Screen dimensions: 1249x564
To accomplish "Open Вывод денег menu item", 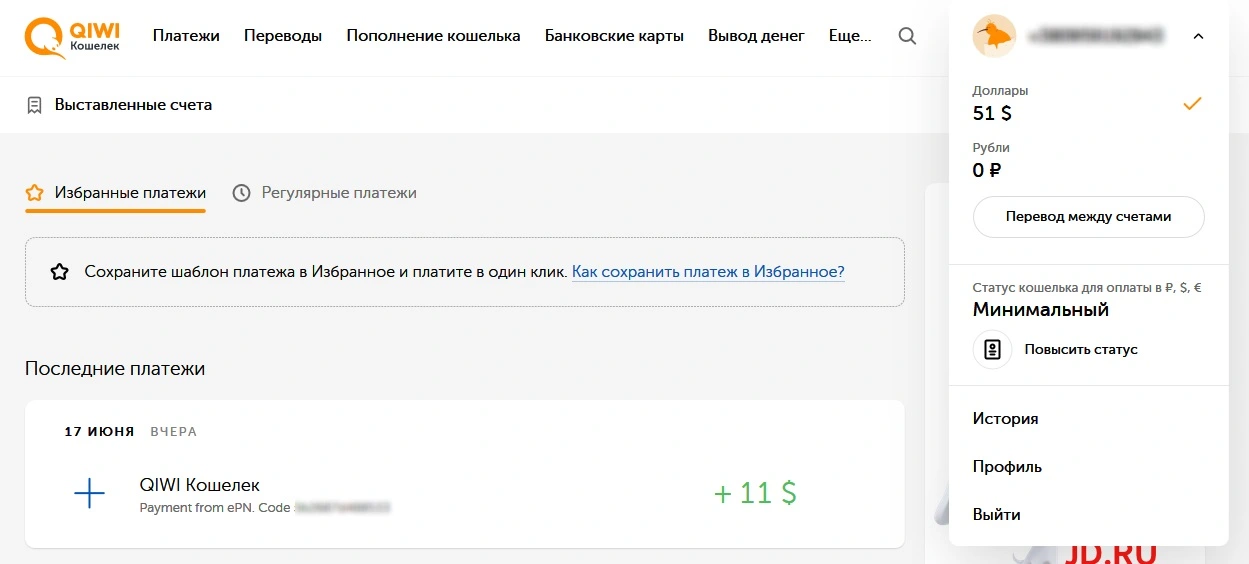I will pyautogui.click(x=756, y=36).
